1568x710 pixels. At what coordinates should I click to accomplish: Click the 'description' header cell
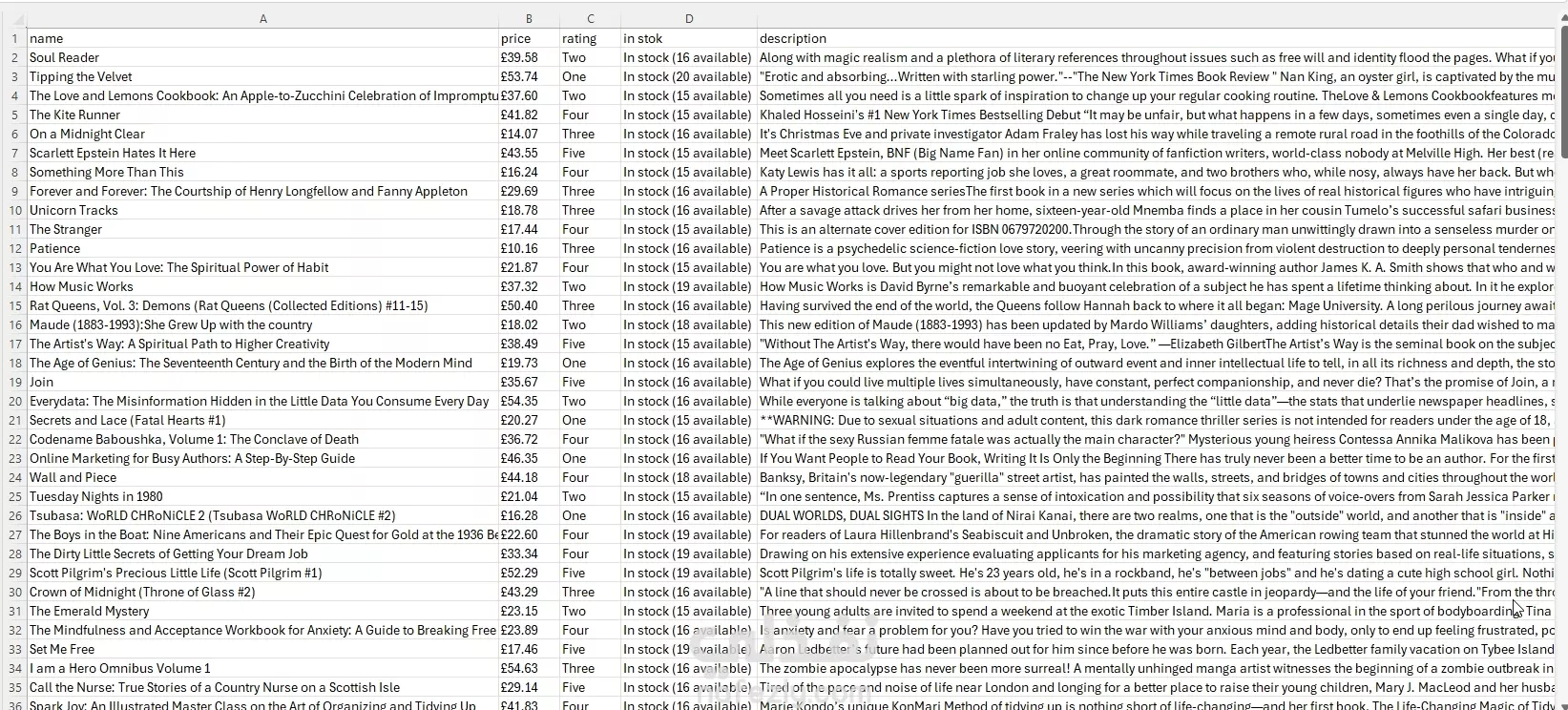pyautogui.click(x=1156, y=38)
